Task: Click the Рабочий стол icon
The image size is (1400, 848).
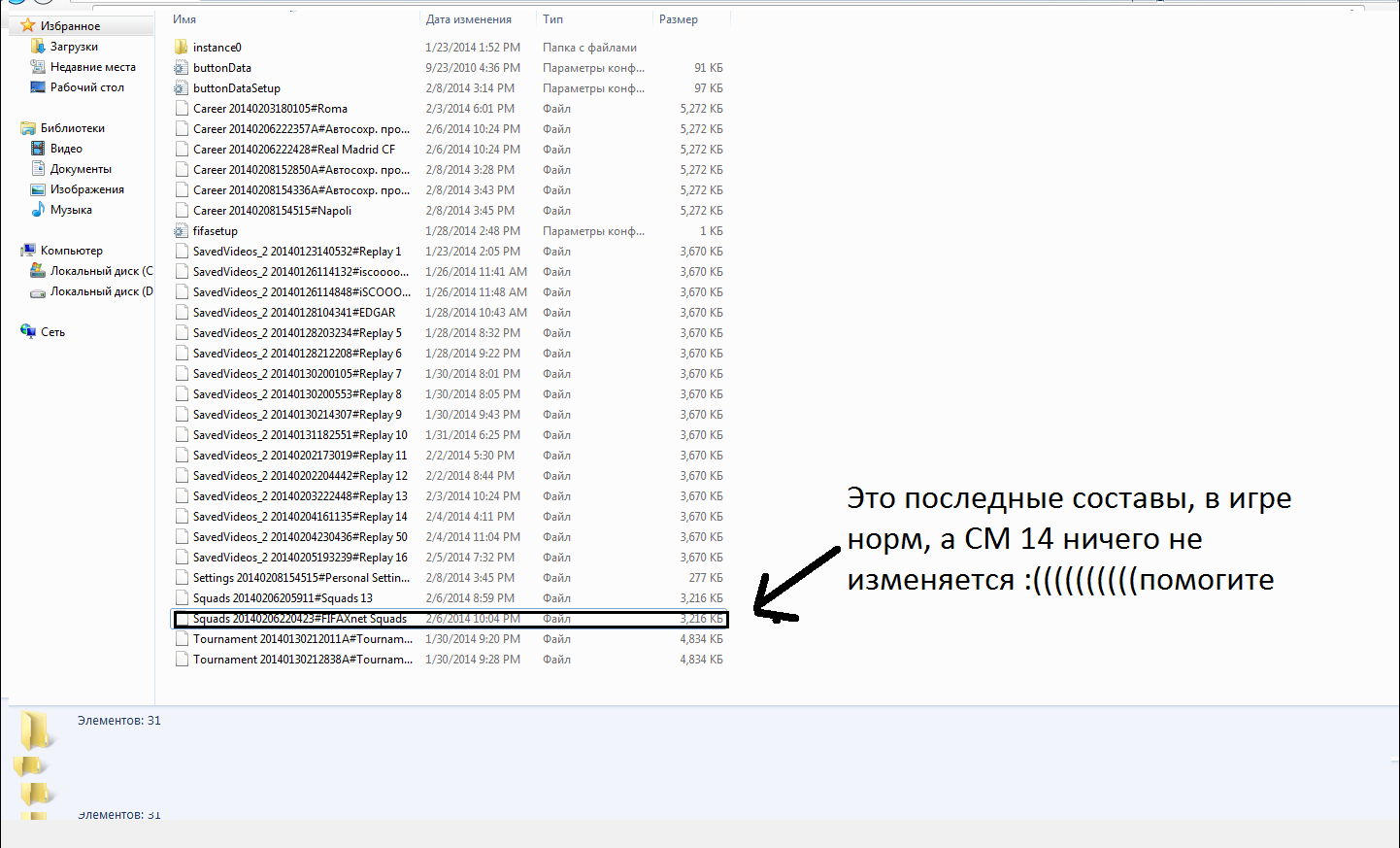Action: pos(38,86)
